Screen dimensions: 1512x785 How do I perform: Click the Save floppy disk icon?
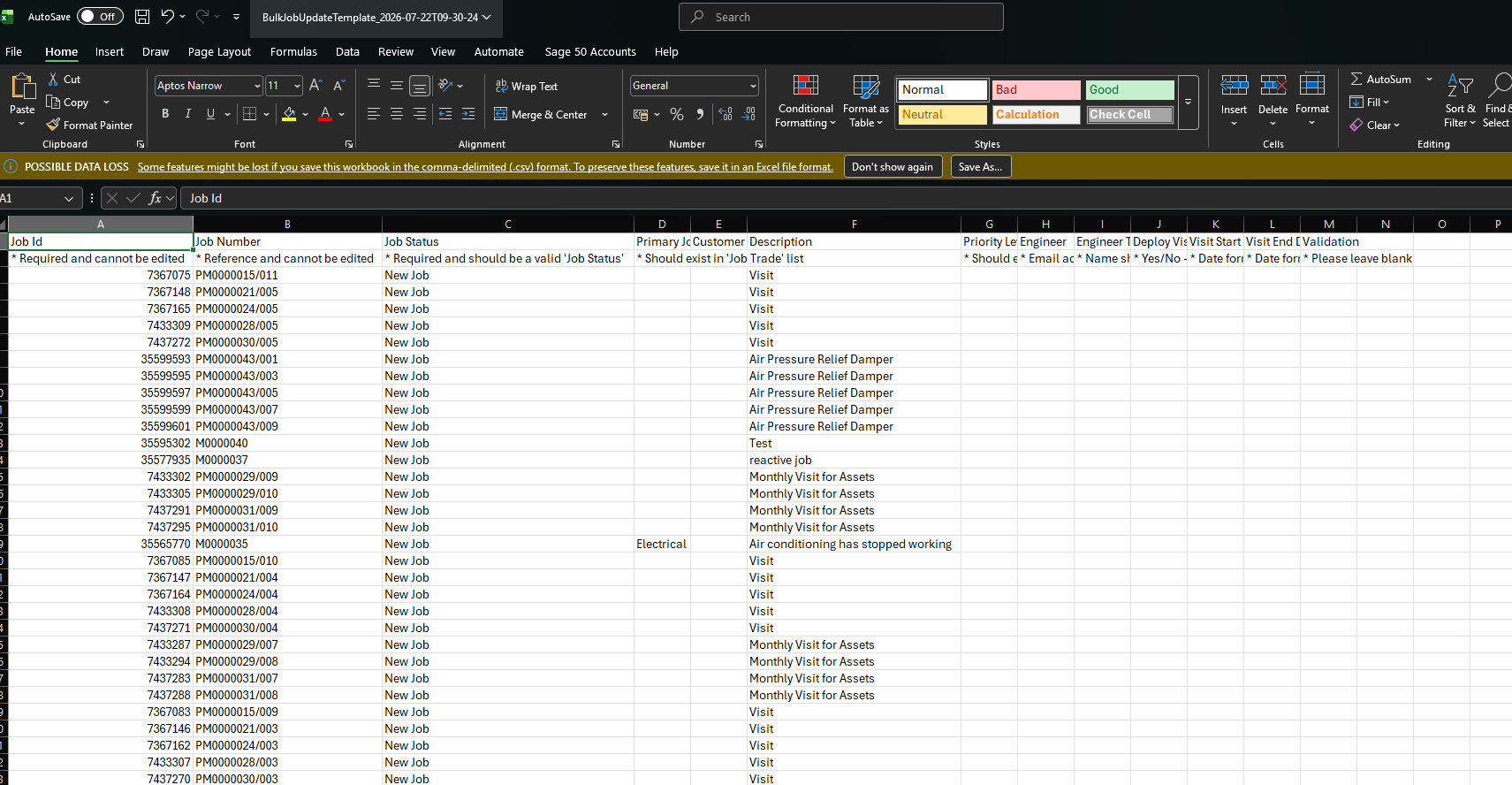tap(141, 16)
